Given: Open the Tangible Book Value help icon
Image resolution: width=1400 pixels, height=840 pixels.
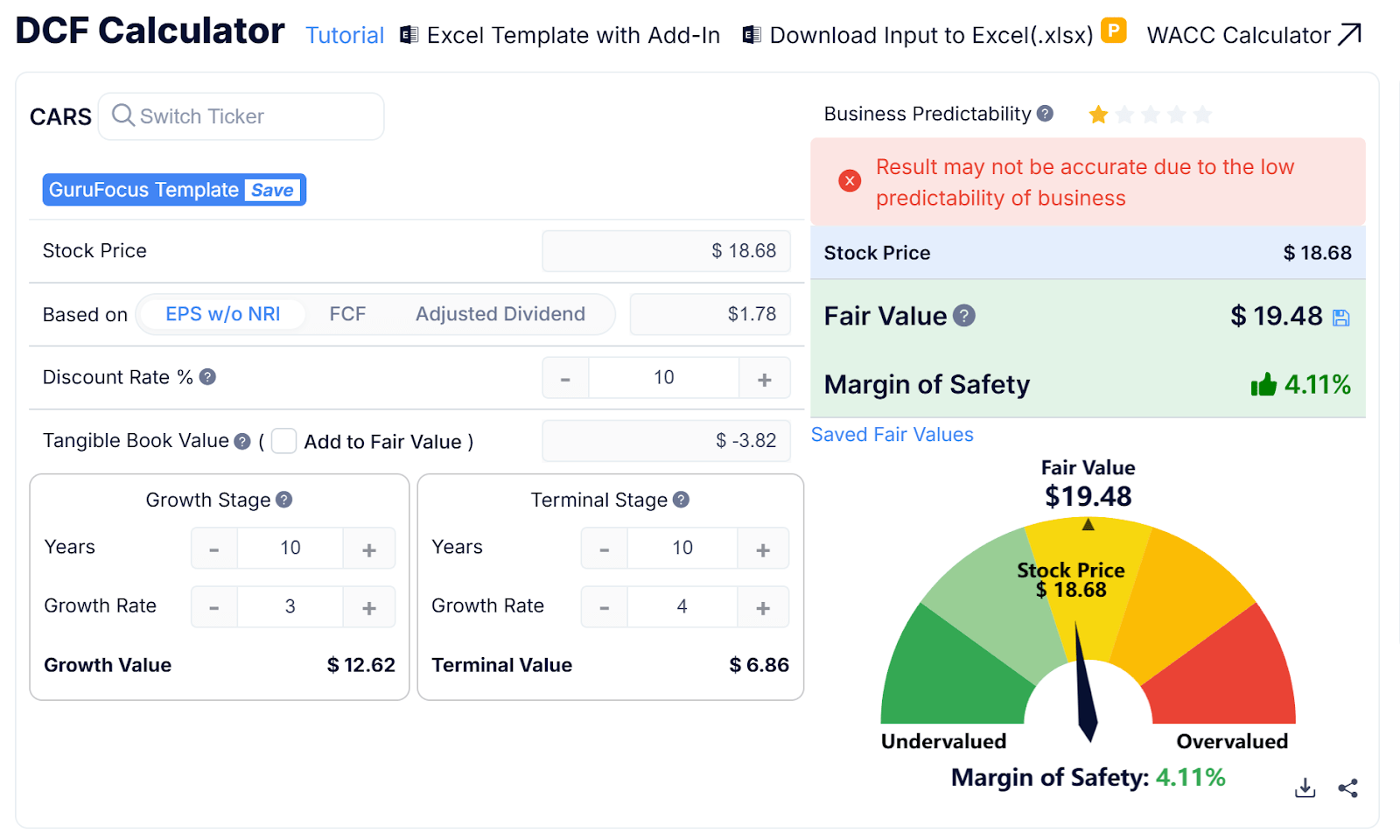Looking at the screenshot, I should 241,441.
